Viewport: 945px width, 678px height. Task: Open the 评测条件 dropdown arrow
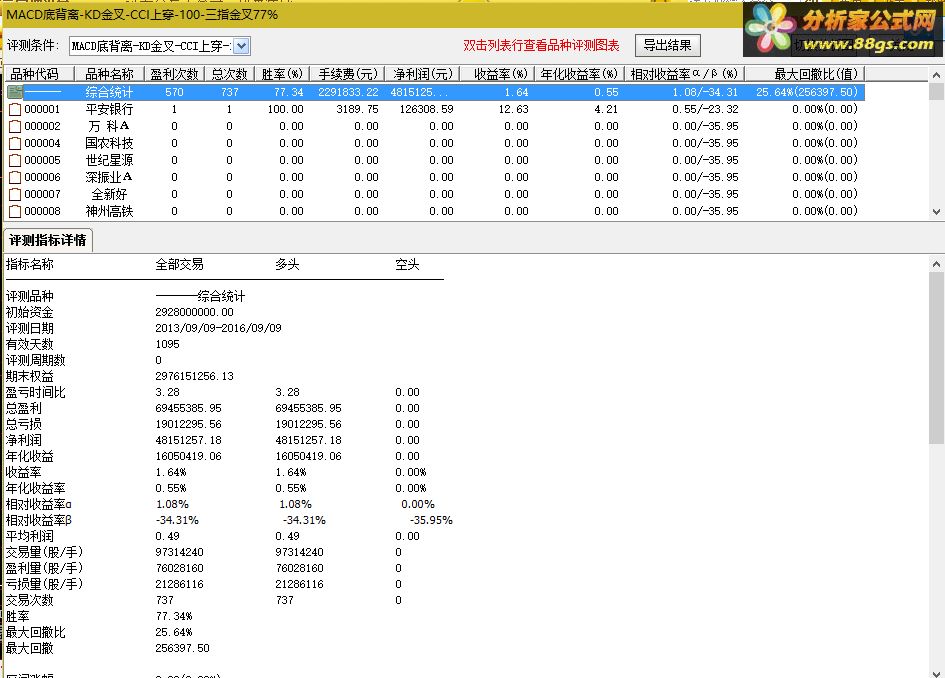pyautogui.click(x=241, y=46)
